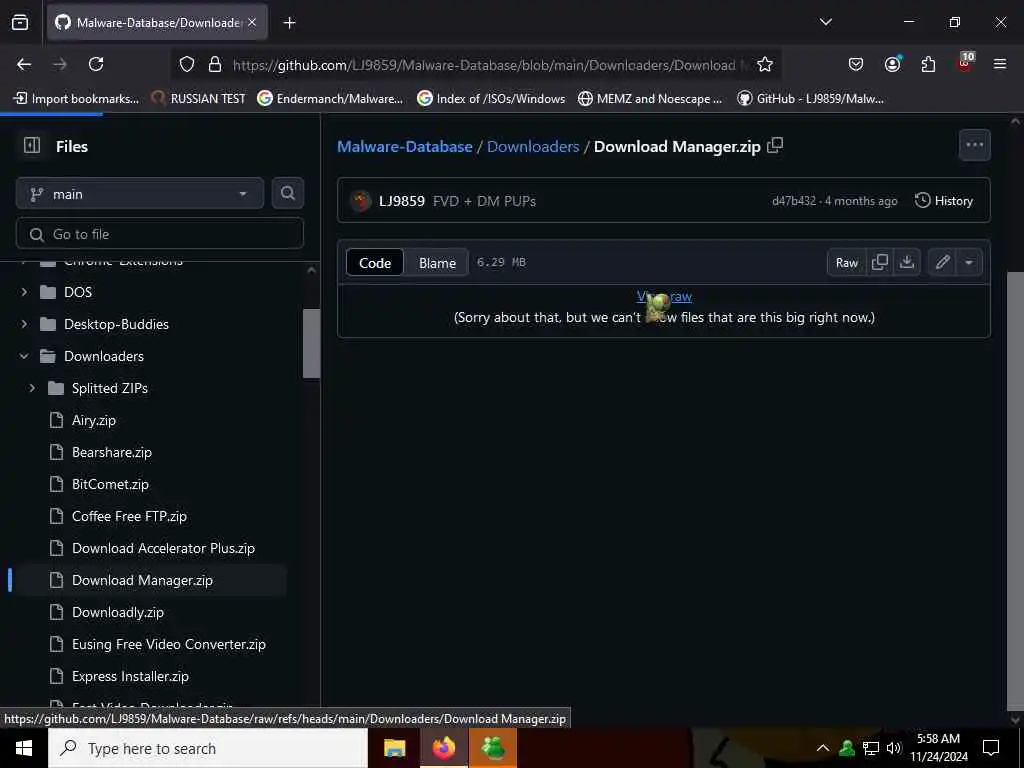The image size is (1024, 768).
Task: Show hidden system tray icons chevron
Action: [x=823, y=748]
